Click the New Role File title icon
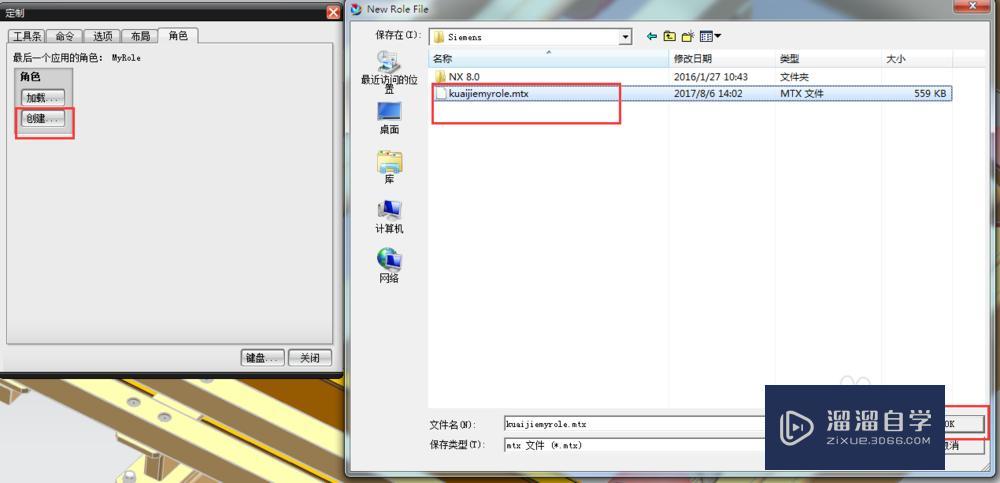The image size is (1000, 483). tap(357, 9)
